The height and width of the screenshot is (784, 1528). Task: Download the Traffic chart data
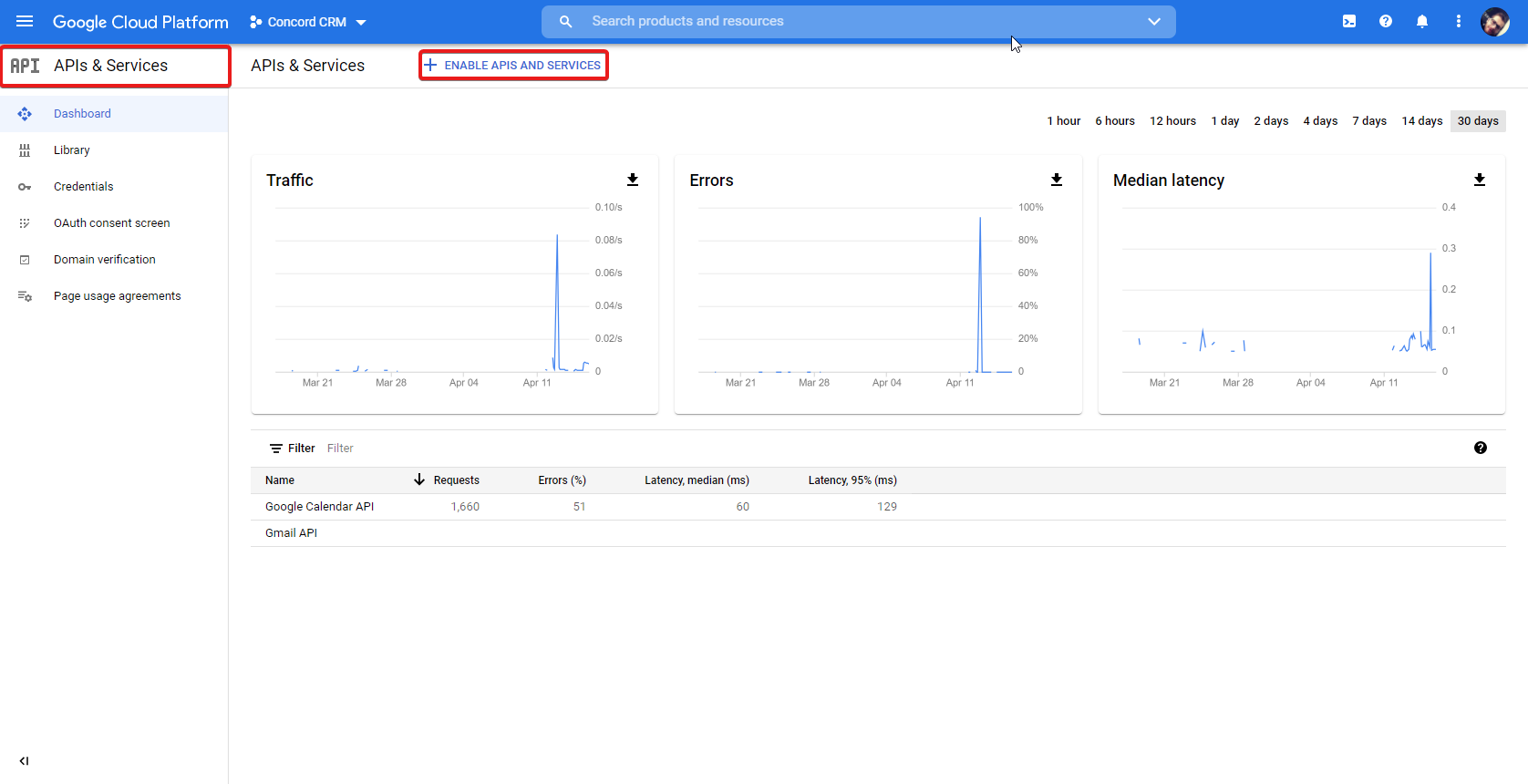(633, 180)
